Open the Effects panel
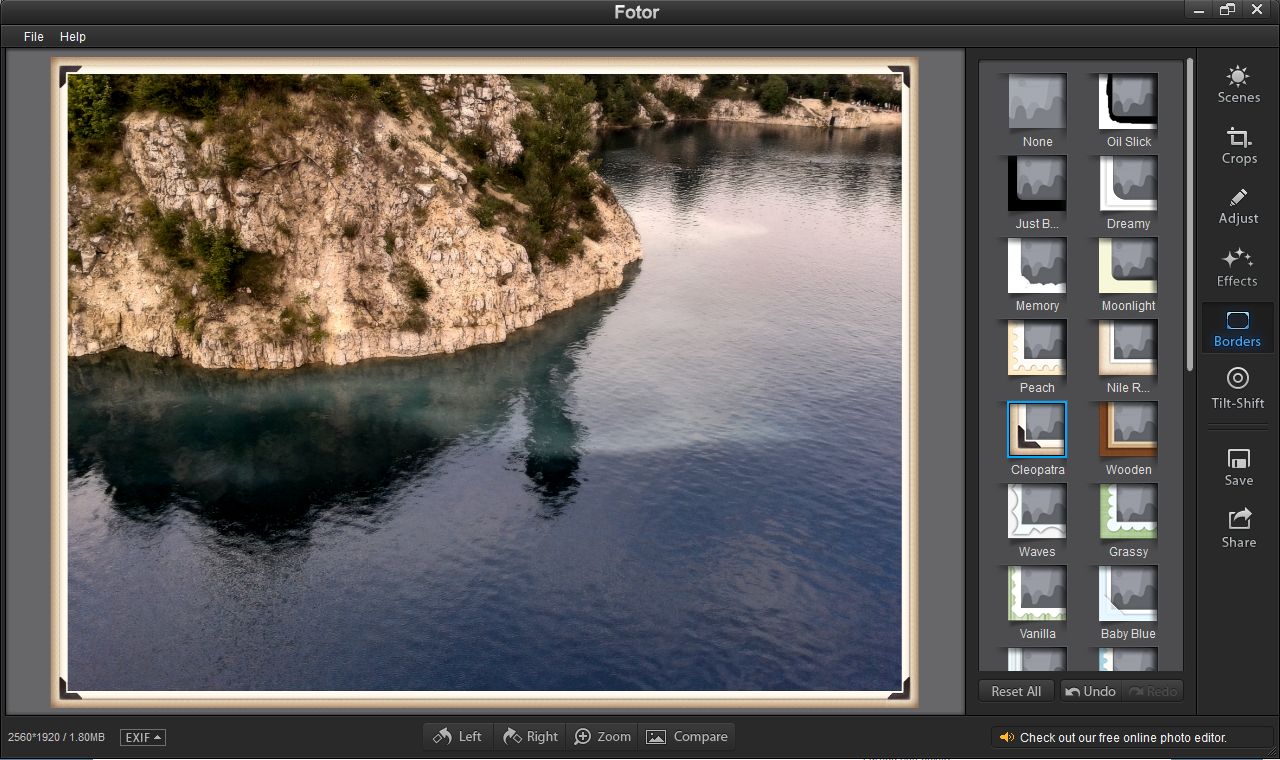This screenshot has height=760, width=1280. (x=1238, y=267)
